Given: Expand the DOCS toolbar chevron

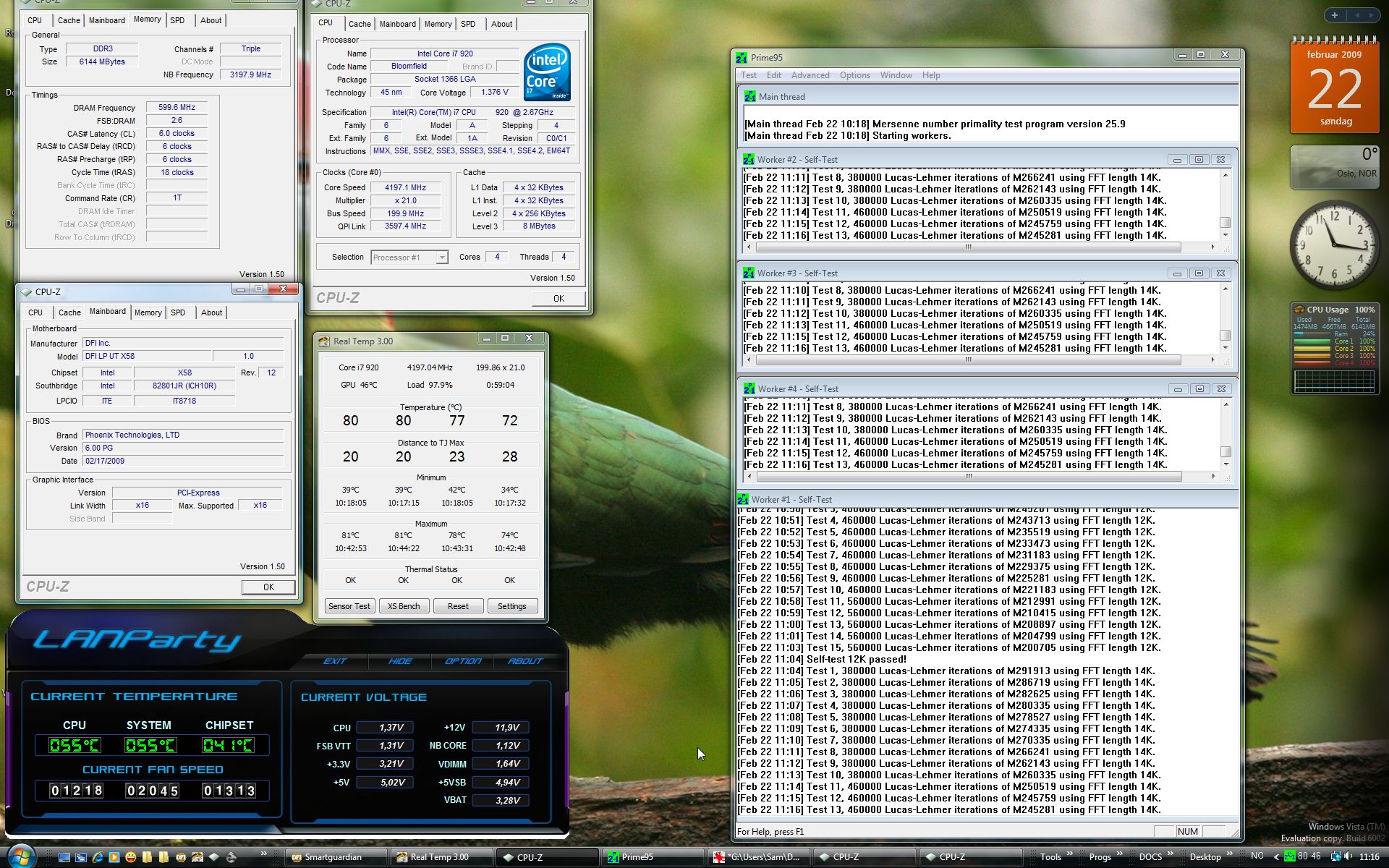Looking at the screenshot, I should 1171,853.
